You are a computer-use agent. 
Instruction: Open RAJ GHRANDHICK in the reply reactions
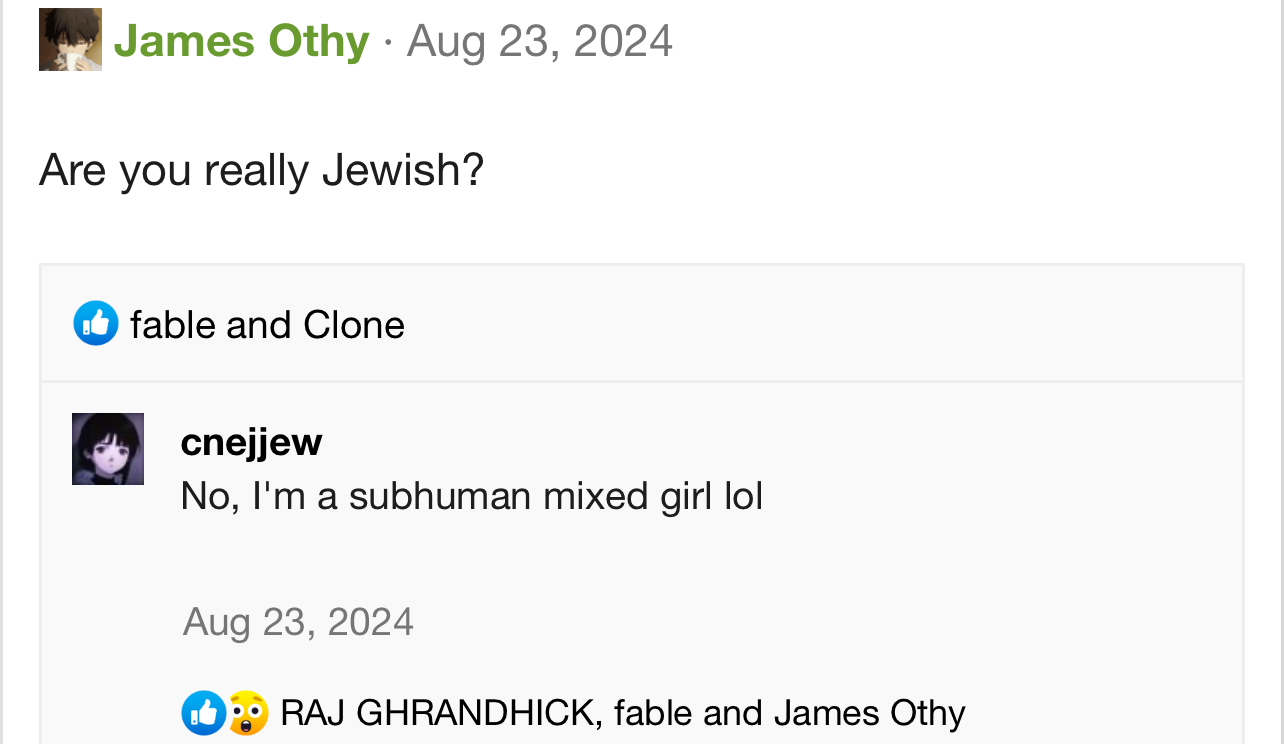coord(437,713)
